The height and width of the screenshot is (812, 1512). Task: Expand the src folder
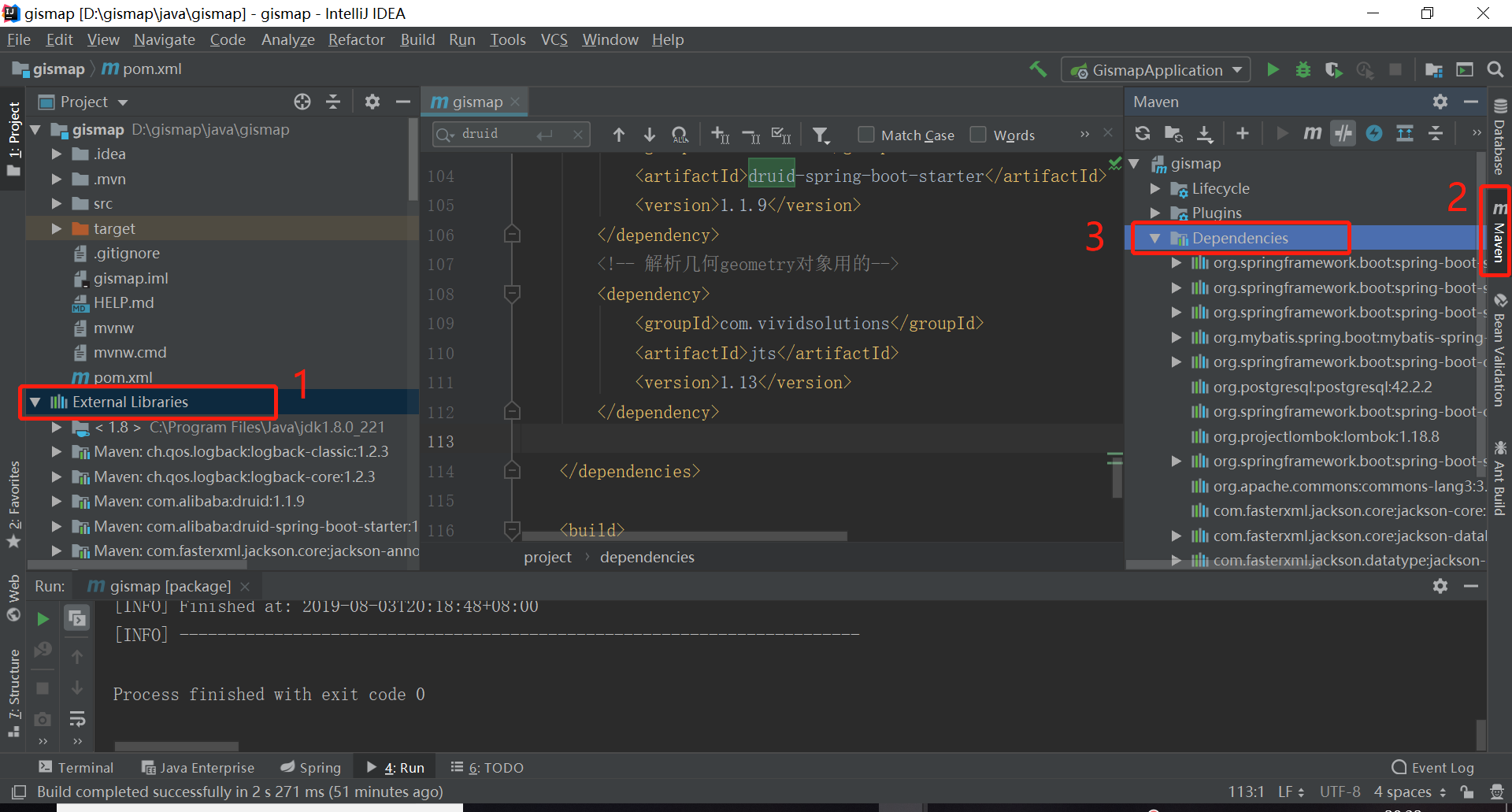[57, 204]
